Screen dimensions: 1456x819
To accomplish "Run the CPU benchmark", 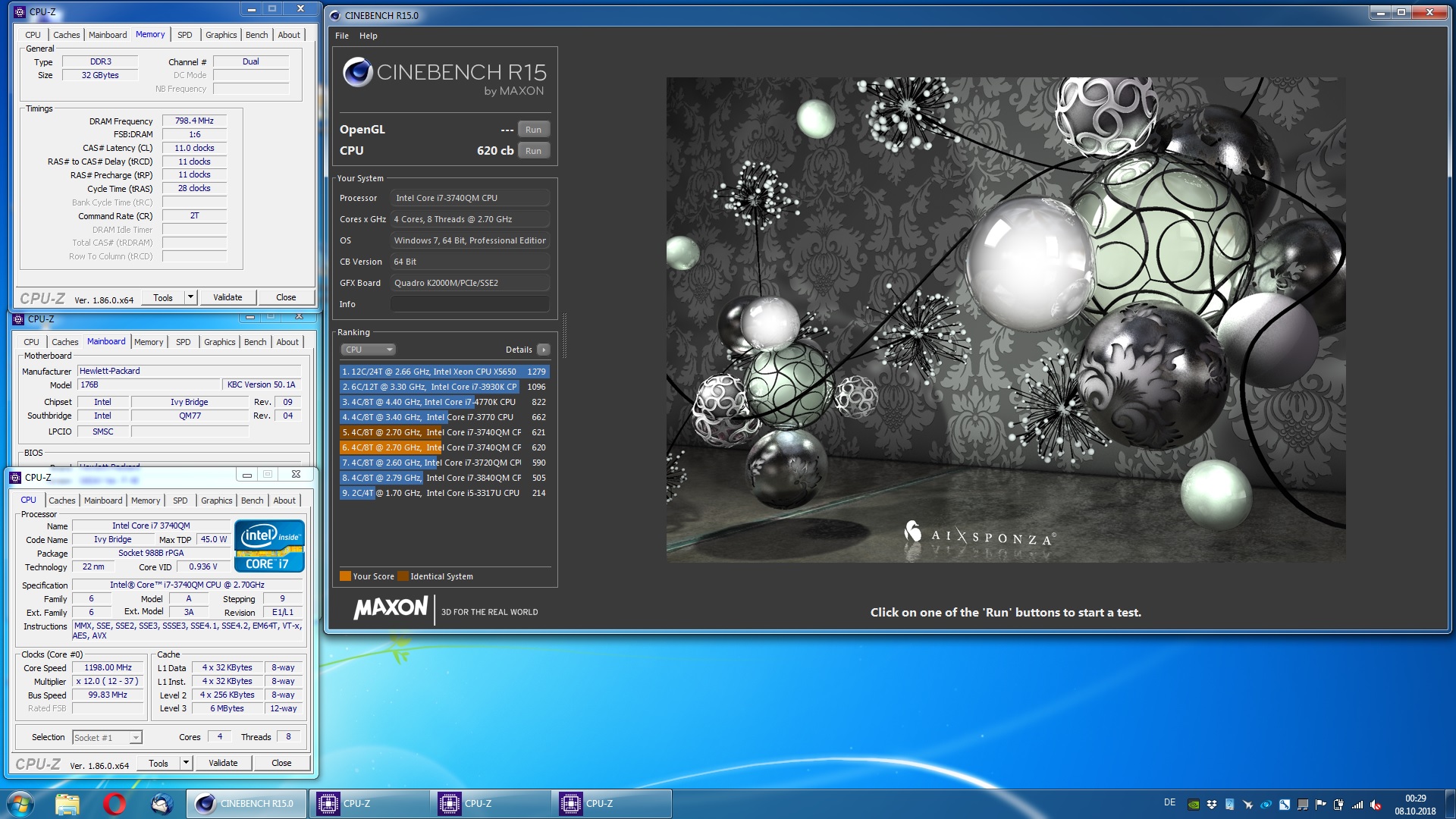I will coord(534,151).
